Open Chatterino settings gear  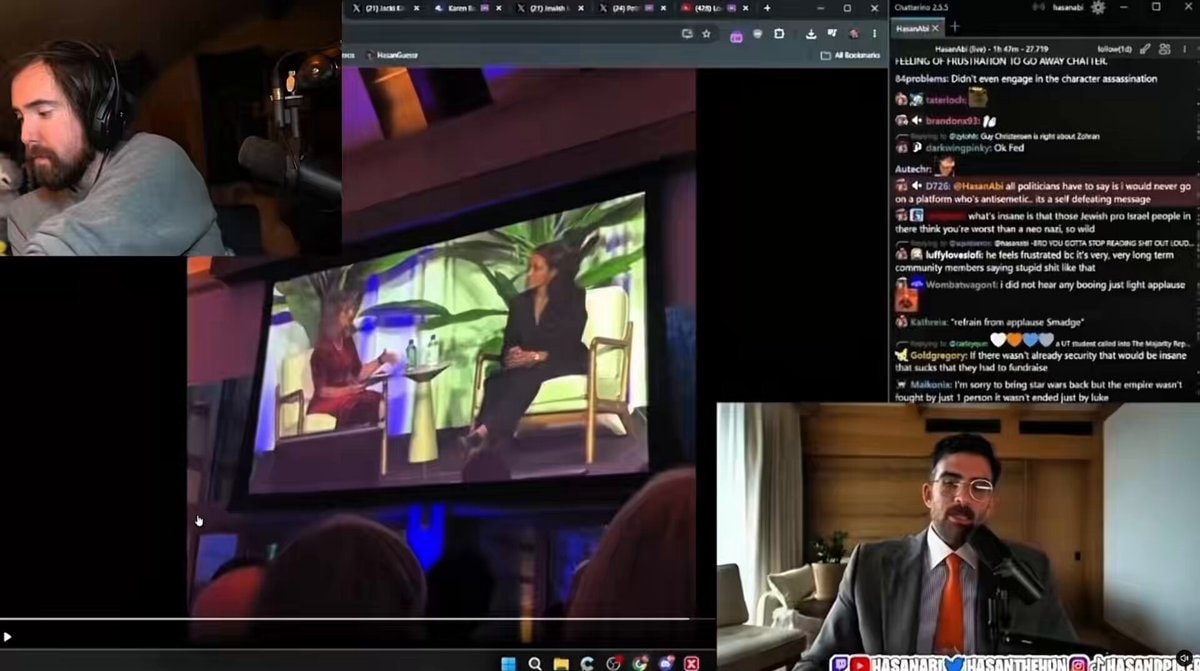[x=1097, y=7]
